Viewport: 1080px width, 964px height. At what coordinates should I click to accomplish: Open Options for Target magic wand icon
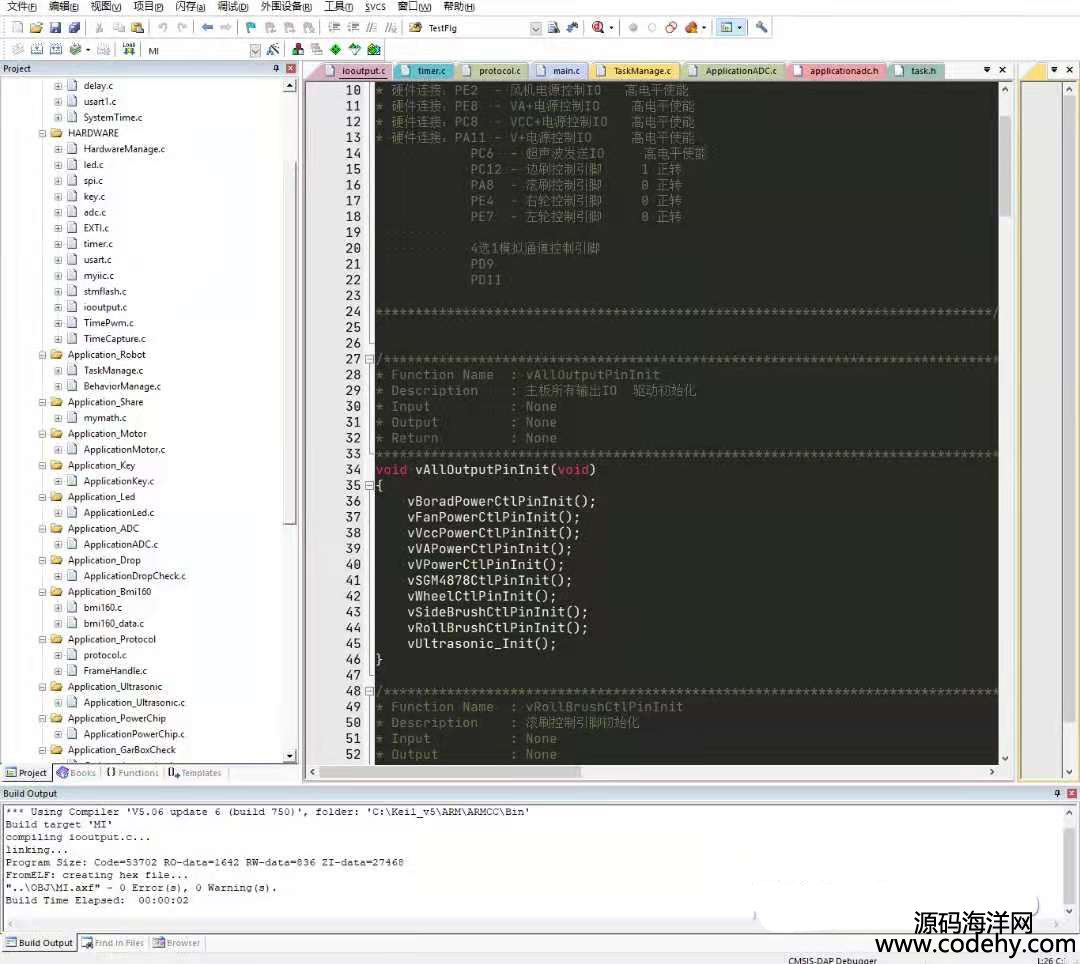click(273, 50)
